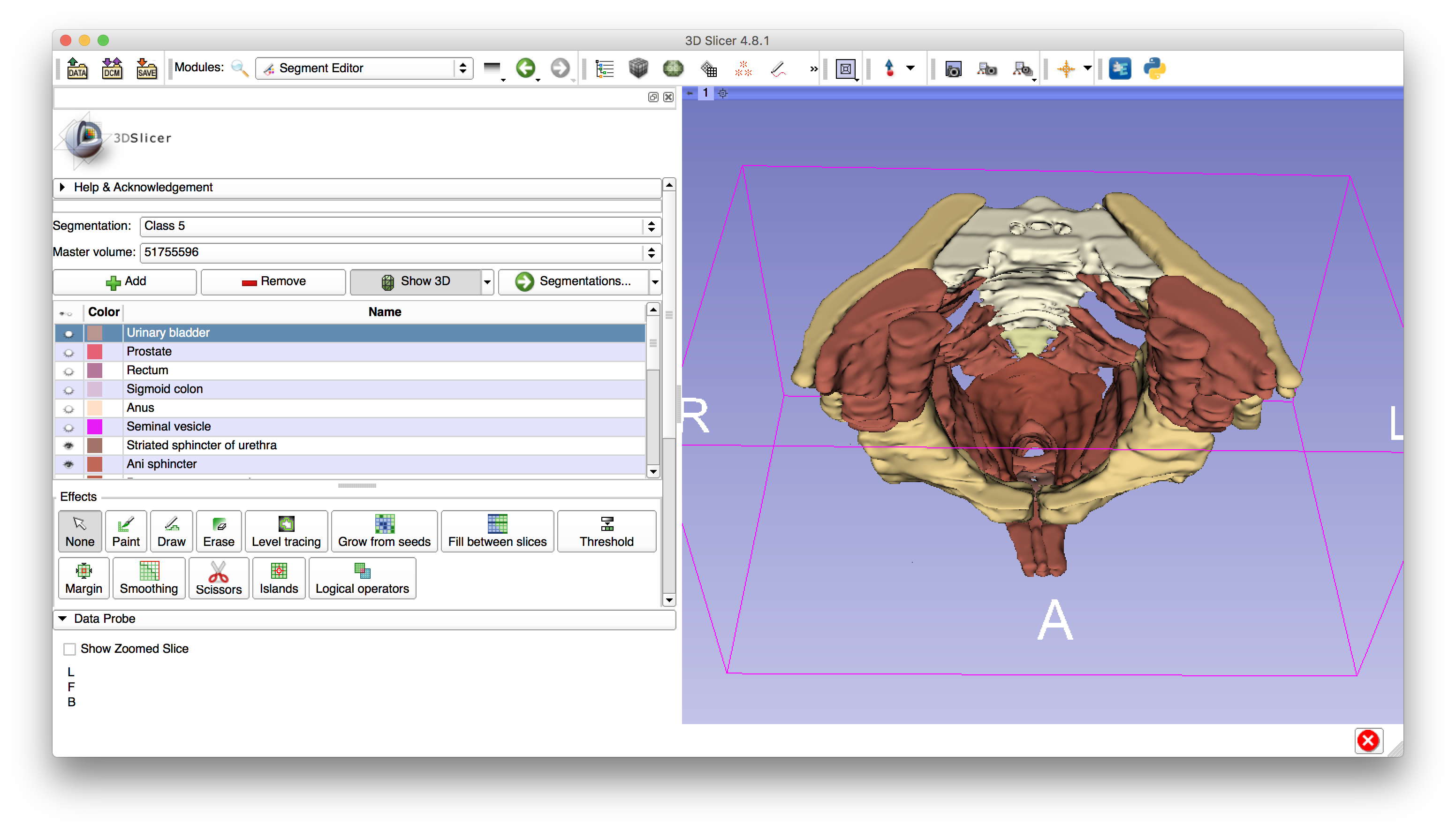Open the Python interactor icon
The height and width of the screenshot is (832, 1456).
[1154, 68]
